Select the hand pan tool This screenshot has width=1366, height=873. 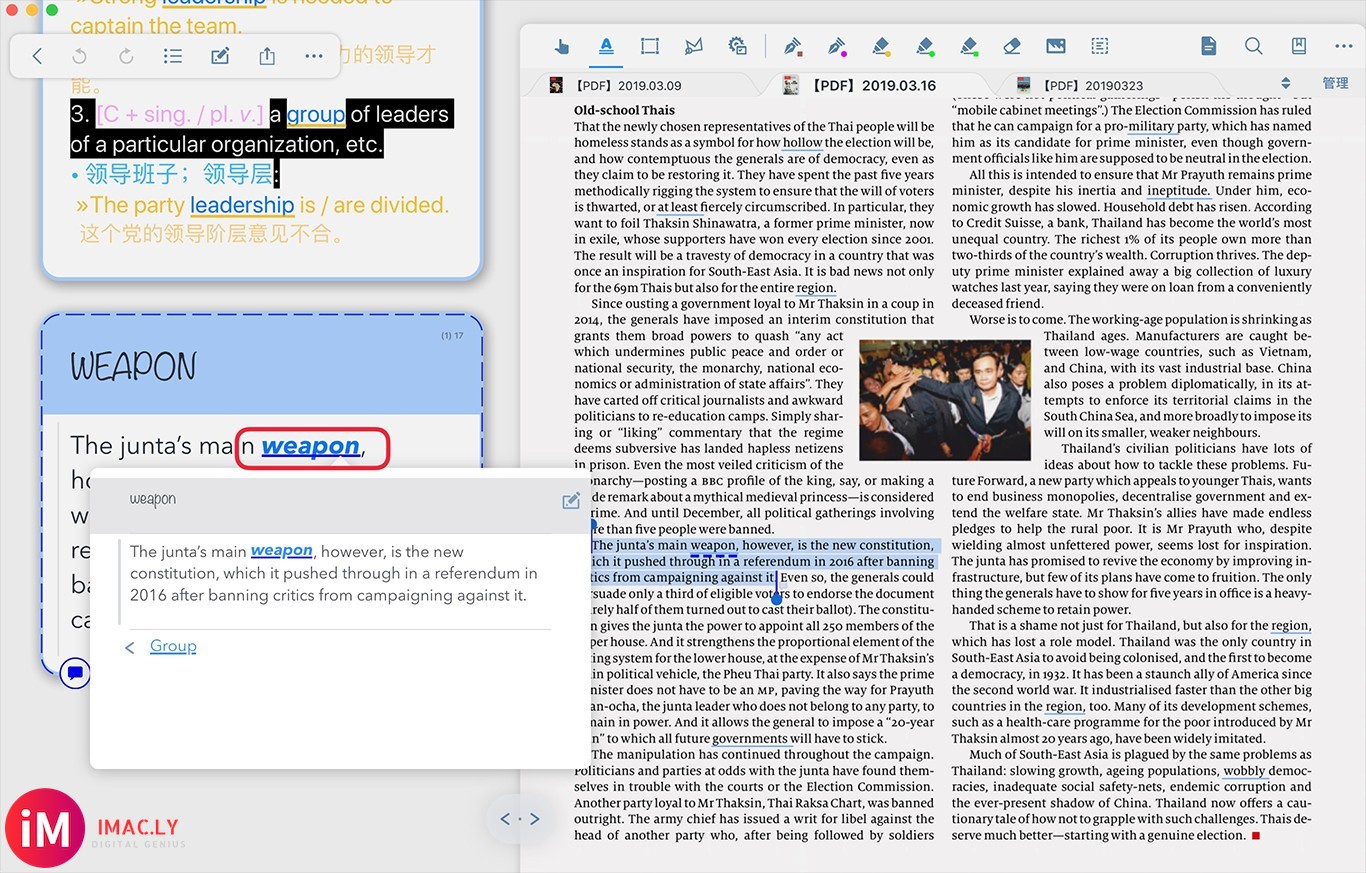pos(562,46)
